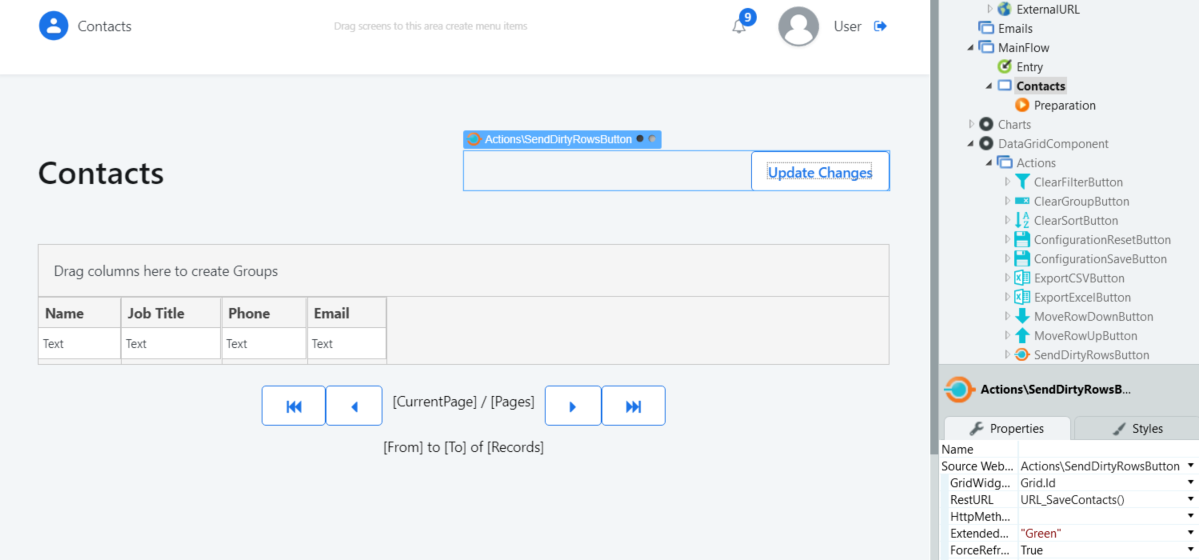Click the Name property input field

click(1108, 449)
